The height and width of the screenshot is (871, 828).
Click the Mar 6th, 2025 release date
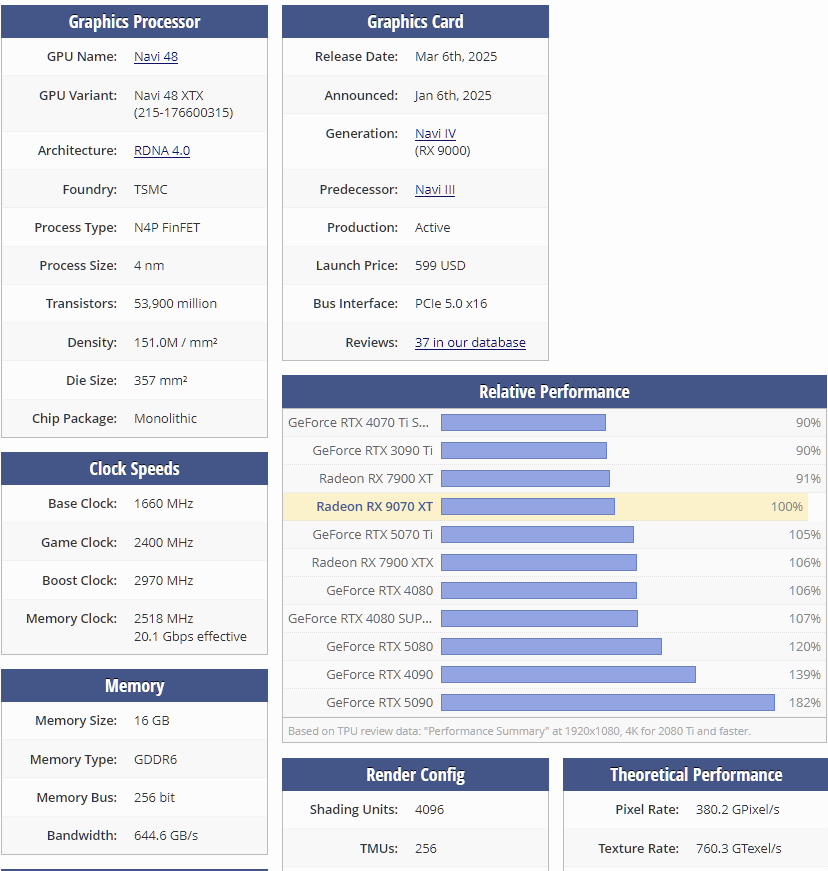tap(456, 57)
